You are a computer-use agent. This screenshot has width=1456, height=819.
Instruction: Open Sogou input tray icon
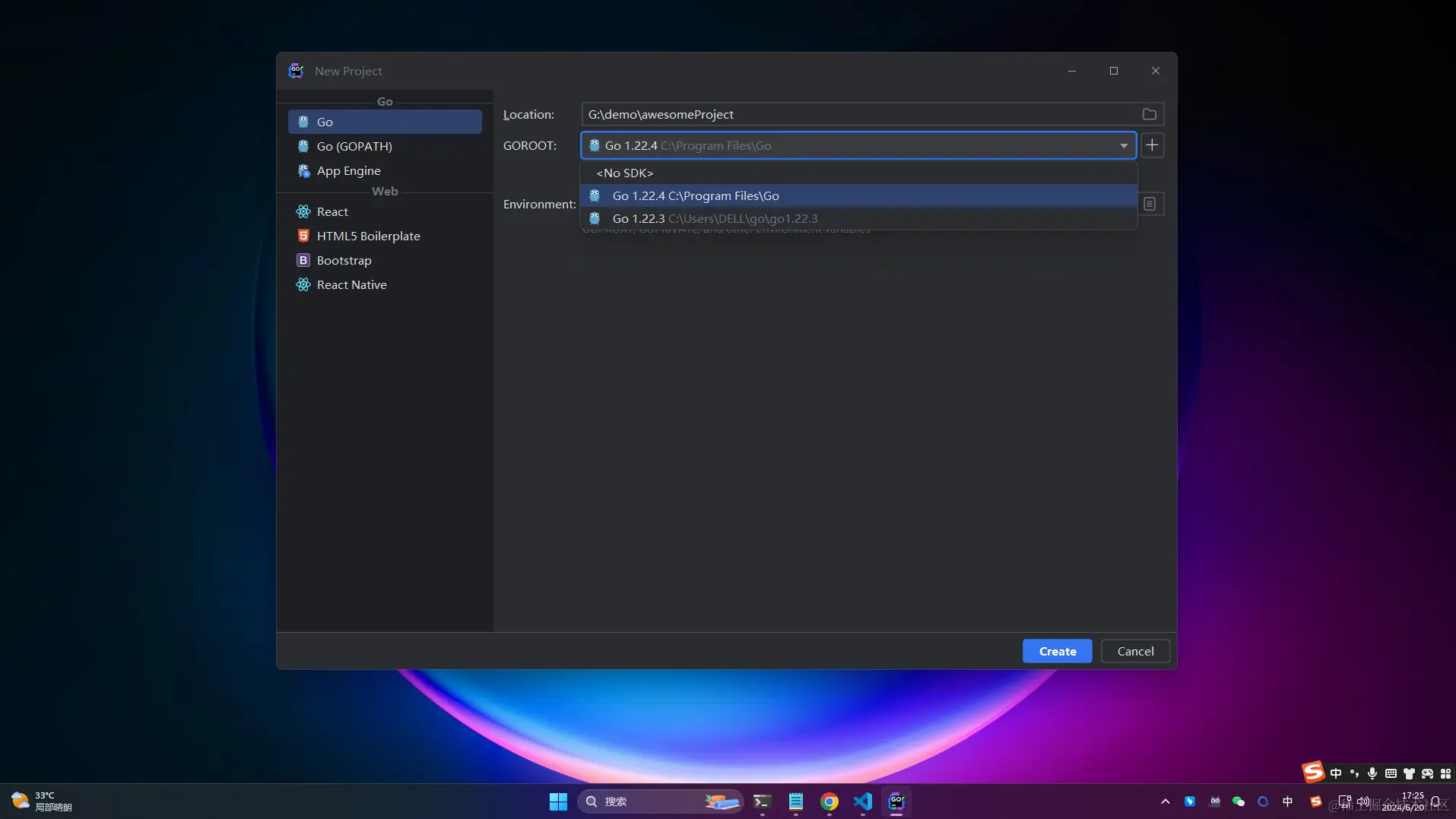1315,802
